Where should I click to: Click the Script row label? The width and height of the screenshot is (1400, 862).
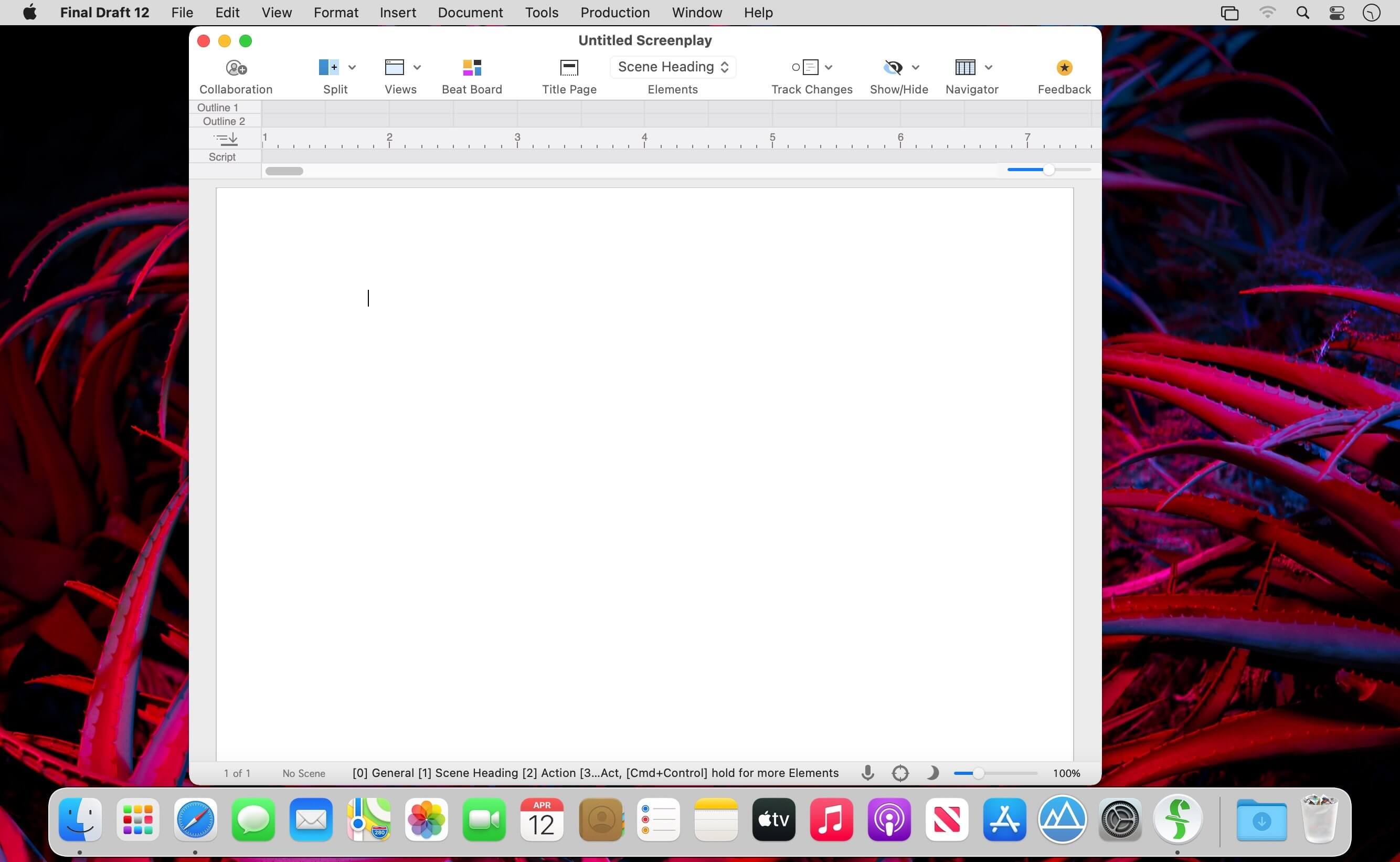[221, 157]
